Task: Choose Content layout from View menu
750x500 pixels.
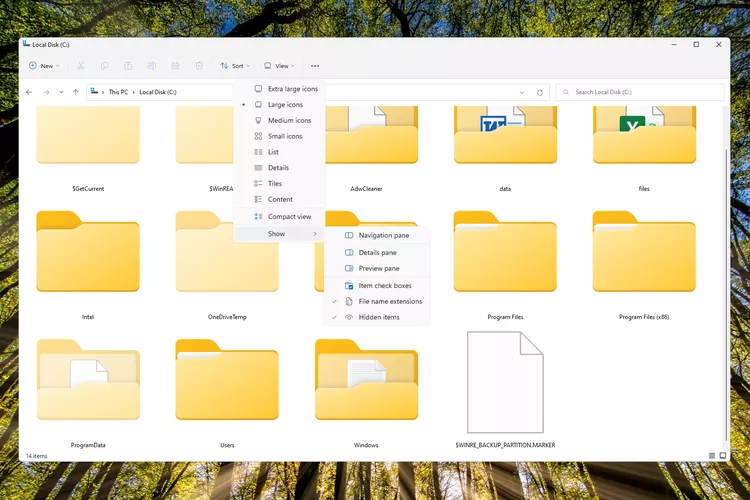Action: point(280,199)
